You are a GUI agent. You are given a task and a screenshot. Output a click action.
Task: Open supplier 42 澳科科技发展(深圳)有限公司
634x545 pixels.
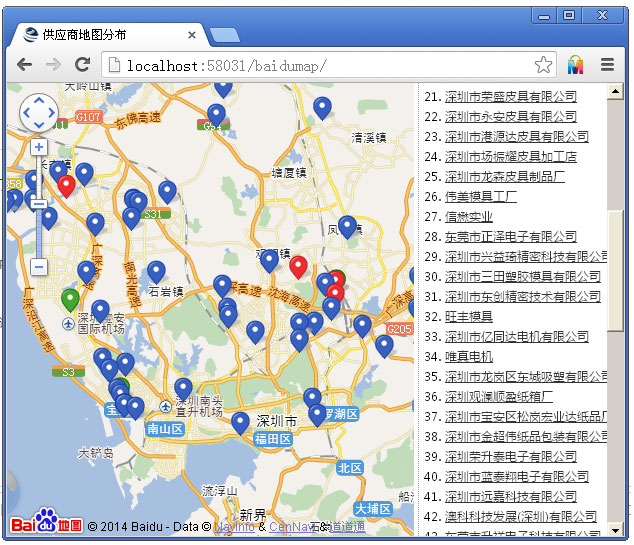click(521, 517)
